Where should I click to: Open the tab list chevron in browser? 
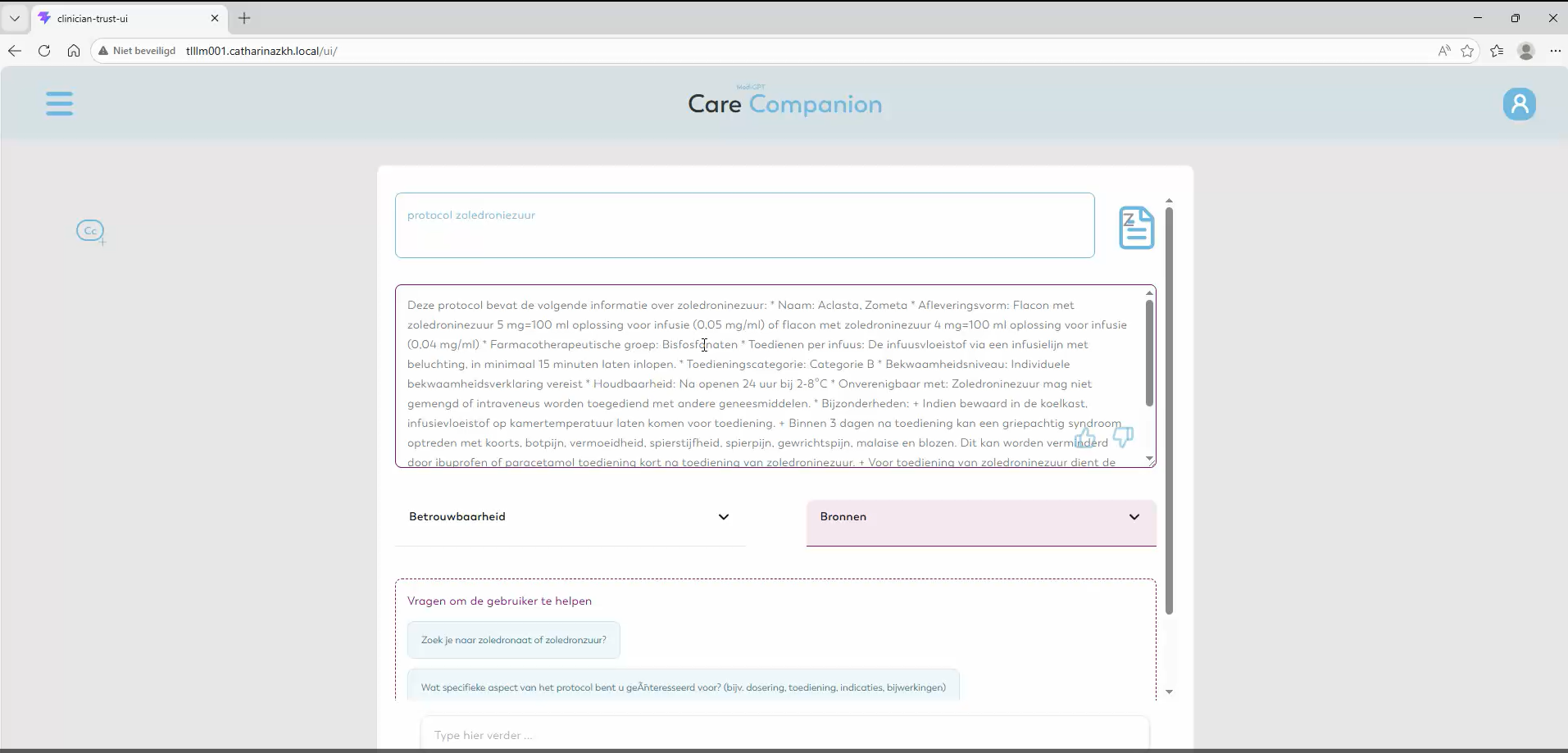pyautogui.click(x=15, y=18)
